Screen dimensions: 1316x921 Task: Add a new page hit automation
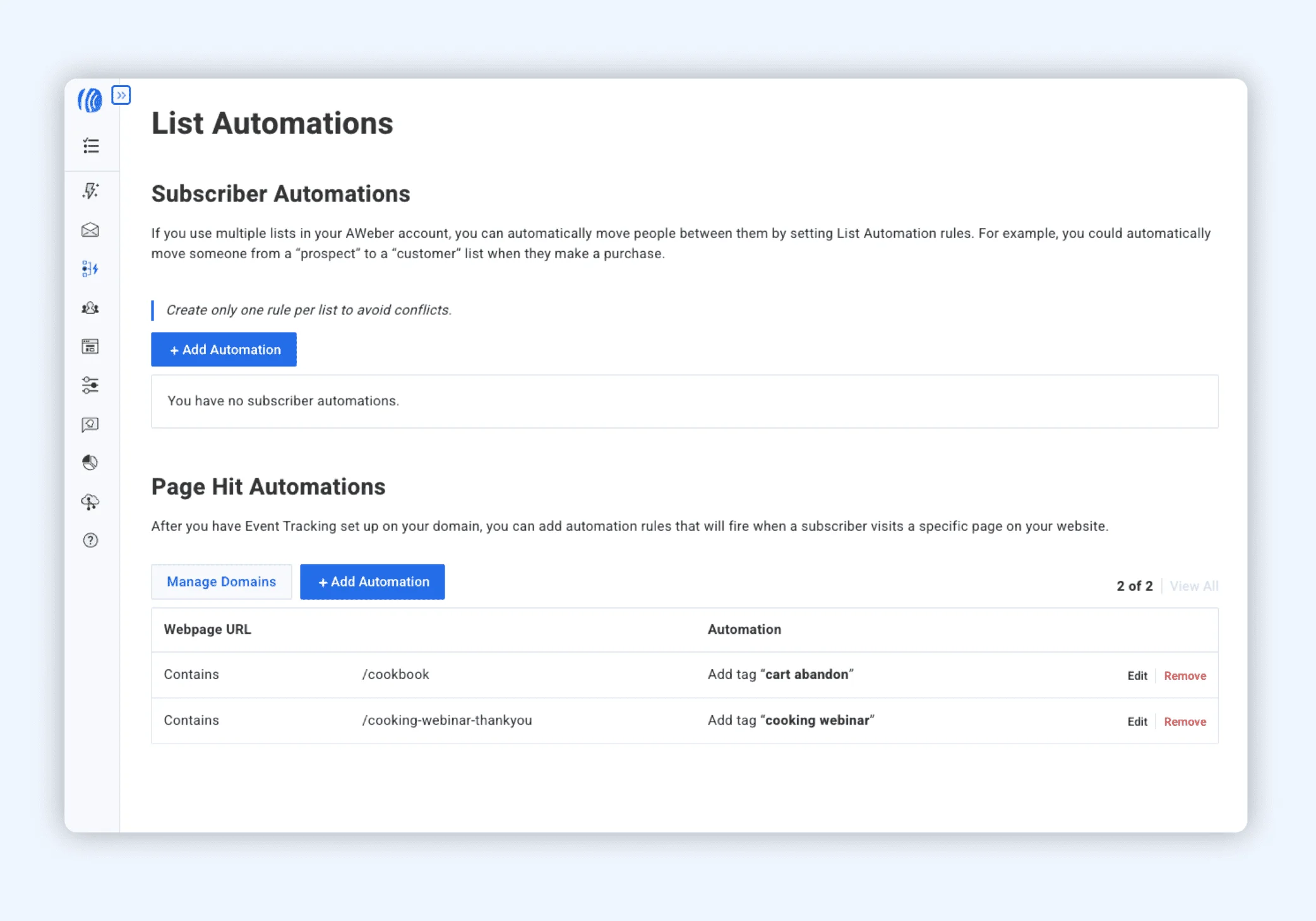373,582
